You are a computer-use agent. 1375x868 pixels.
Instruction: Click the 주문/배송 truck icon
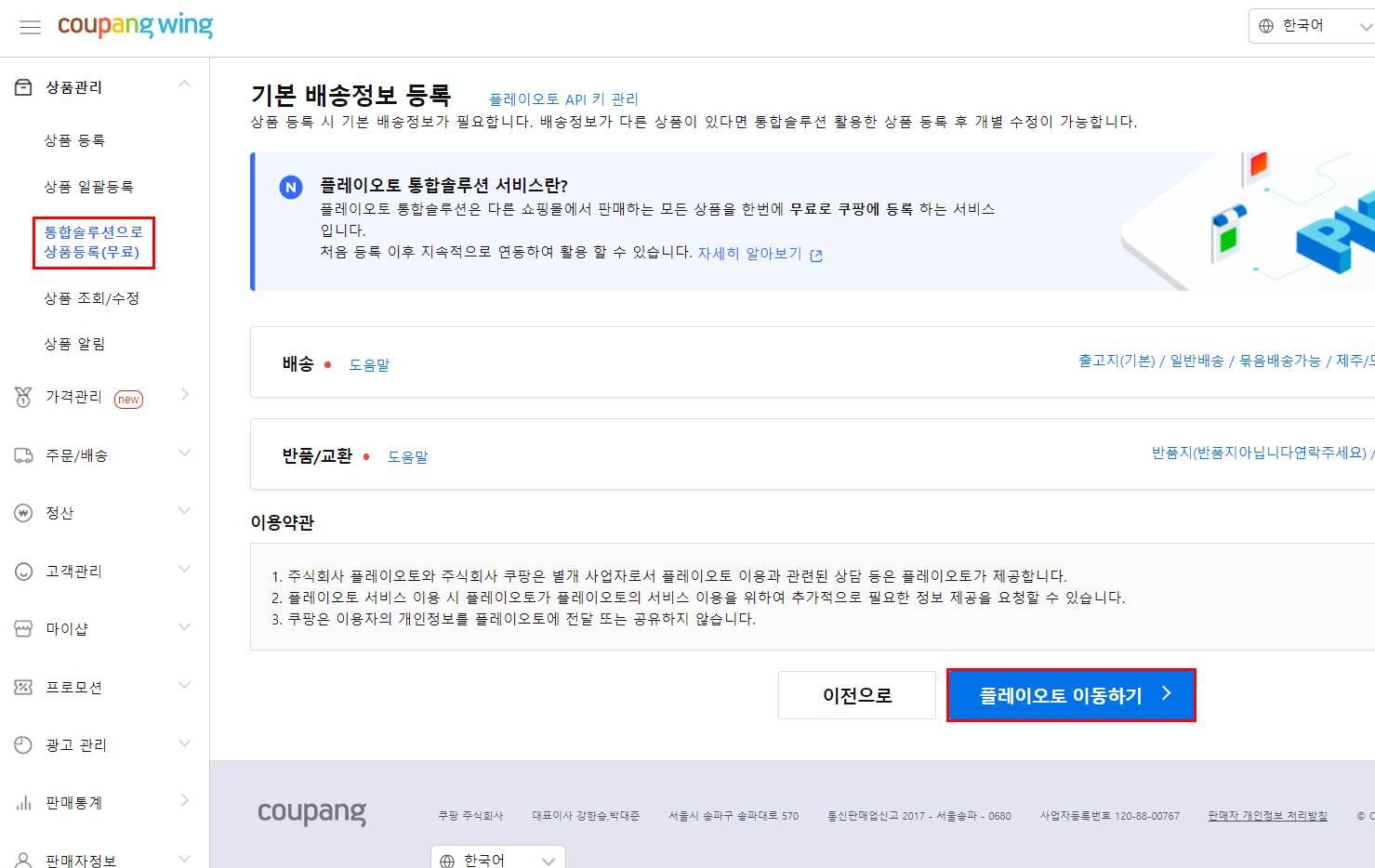tap(23, 455)
